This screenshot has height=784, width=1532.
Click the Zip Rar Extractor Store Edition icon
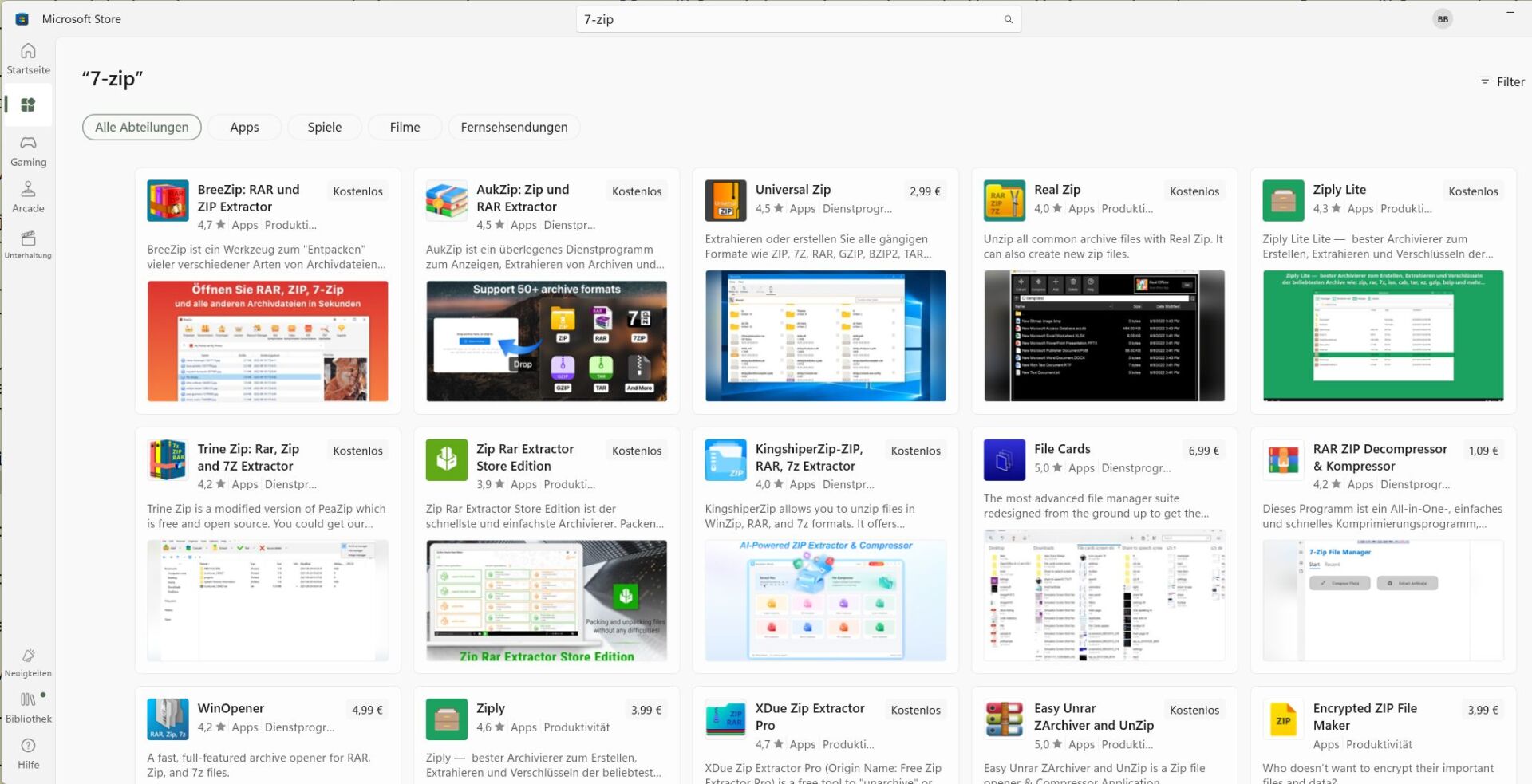[x=446, y=459]
